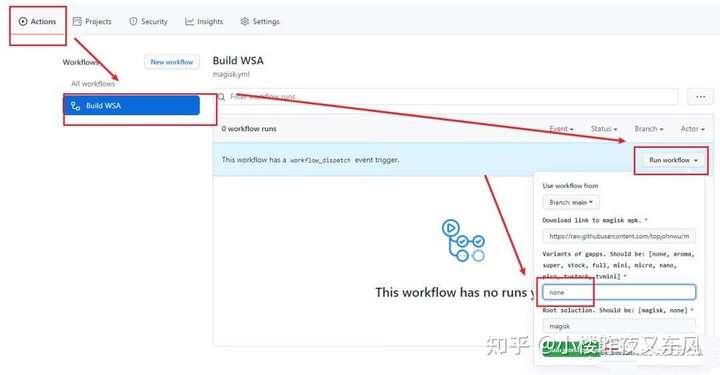The image size is (720, 375).
Task: Click the Insights graph icon
Action: (x=189, y=22)
